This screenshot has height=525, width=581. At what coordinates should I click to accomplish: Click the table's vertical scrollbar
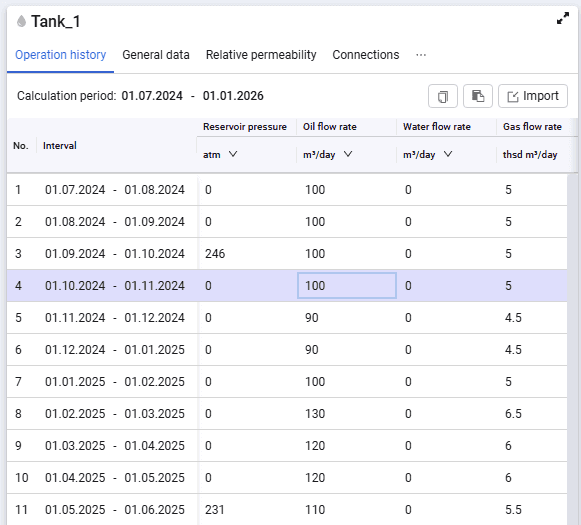click(573, 349)
